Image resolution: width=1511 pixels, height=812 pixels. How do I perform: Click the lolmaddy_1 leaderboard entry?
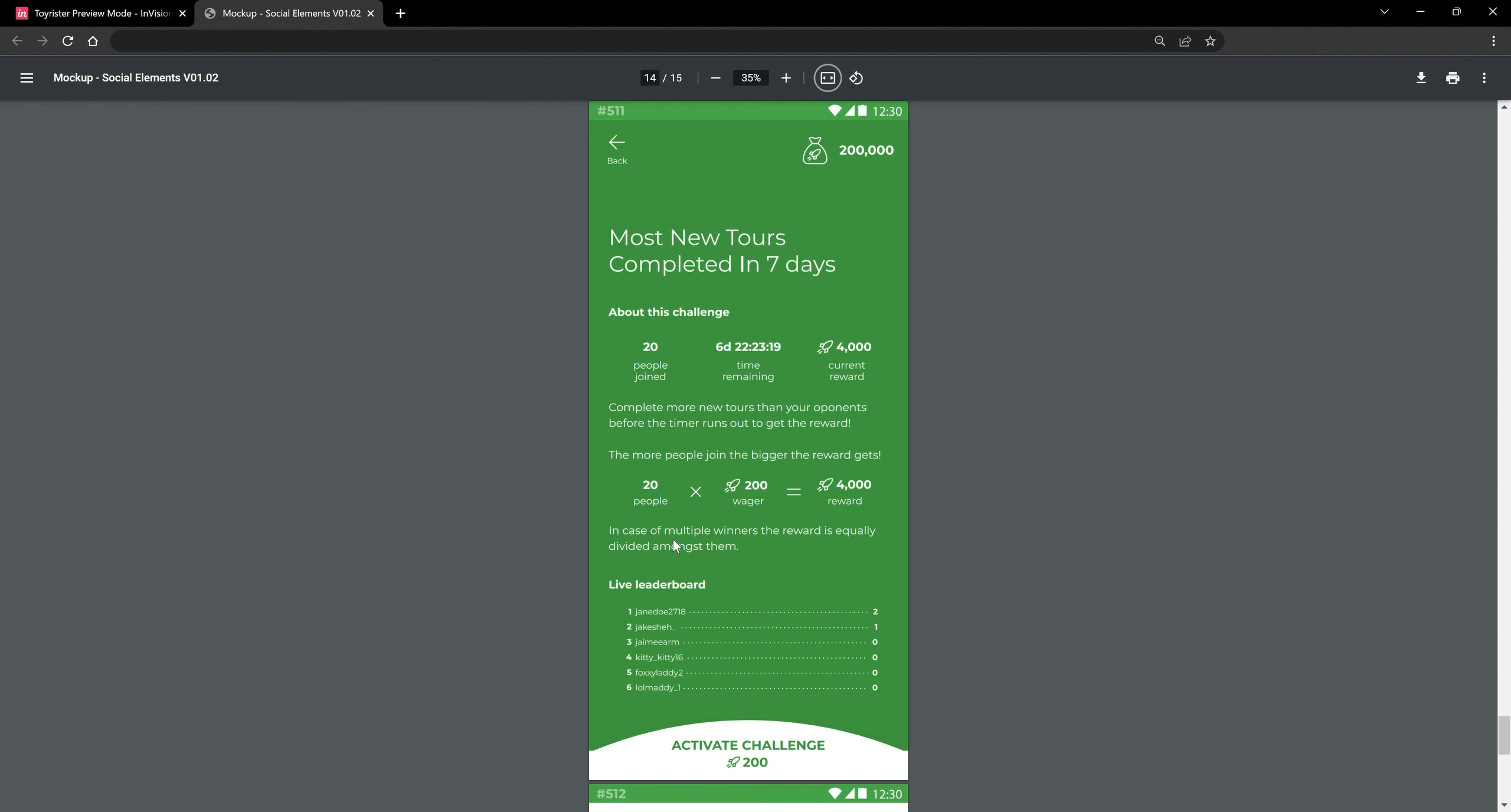pos(752,687)
